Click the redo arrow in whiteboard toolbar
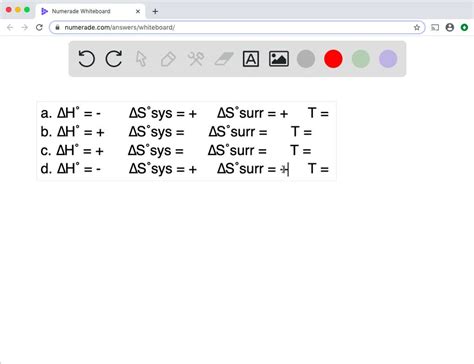 pyautogui.click(x=114, y=59)
